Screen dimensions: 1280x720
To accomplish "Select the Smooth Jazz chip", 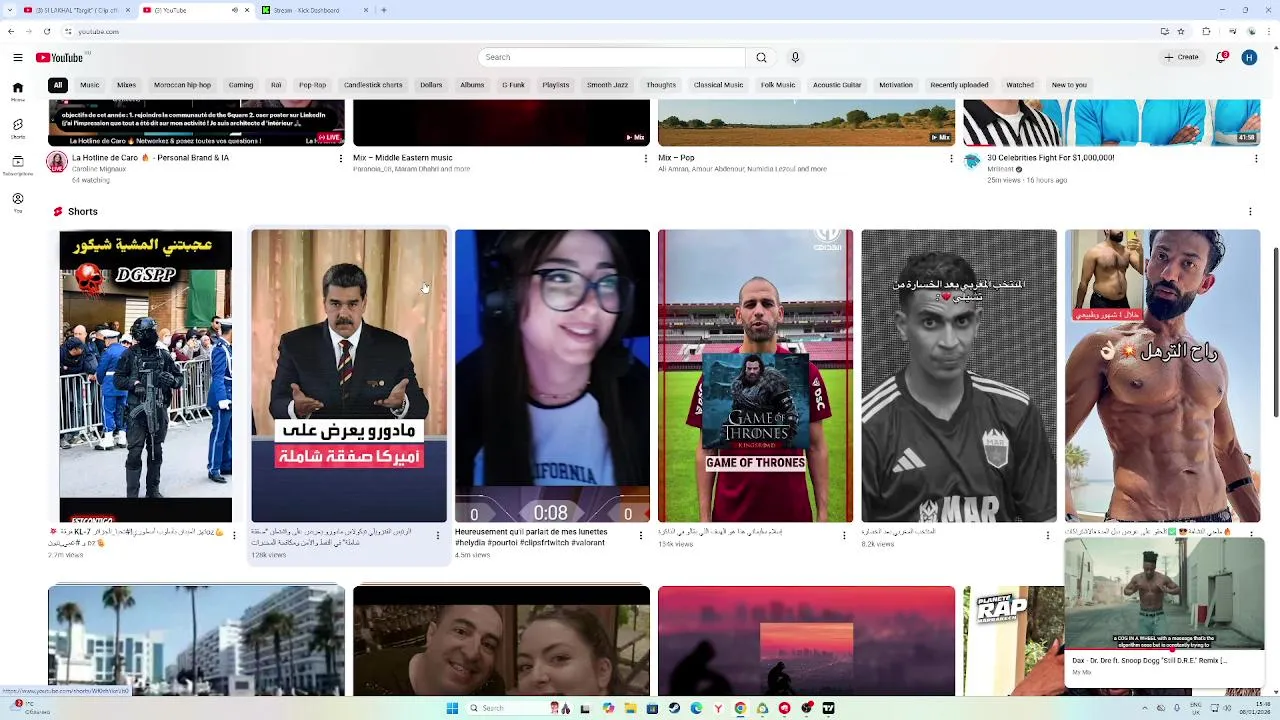I will click(x=607, y=85).
